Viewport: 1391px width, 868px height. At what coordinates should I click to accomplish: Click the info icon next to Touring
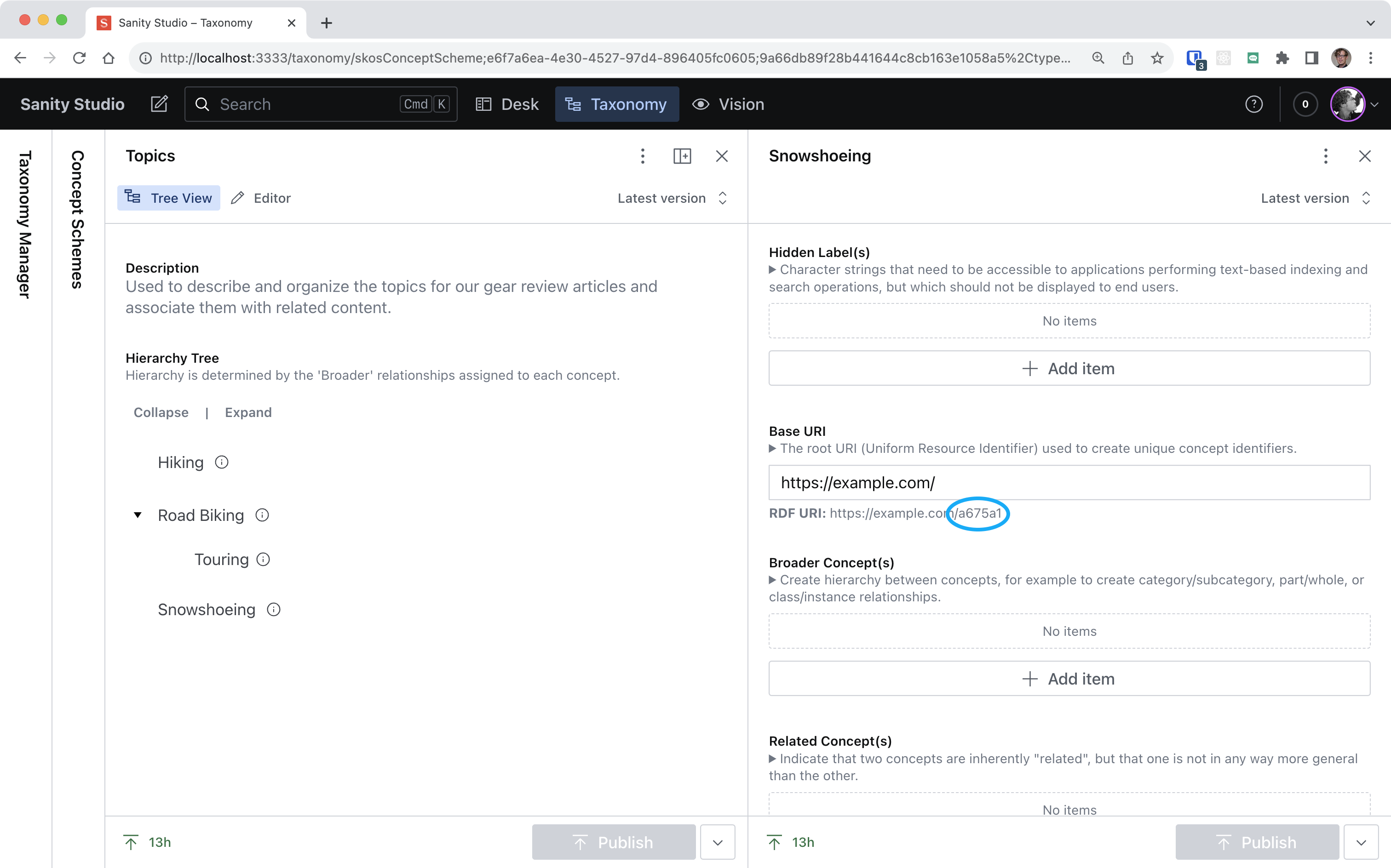pos(263,559)
